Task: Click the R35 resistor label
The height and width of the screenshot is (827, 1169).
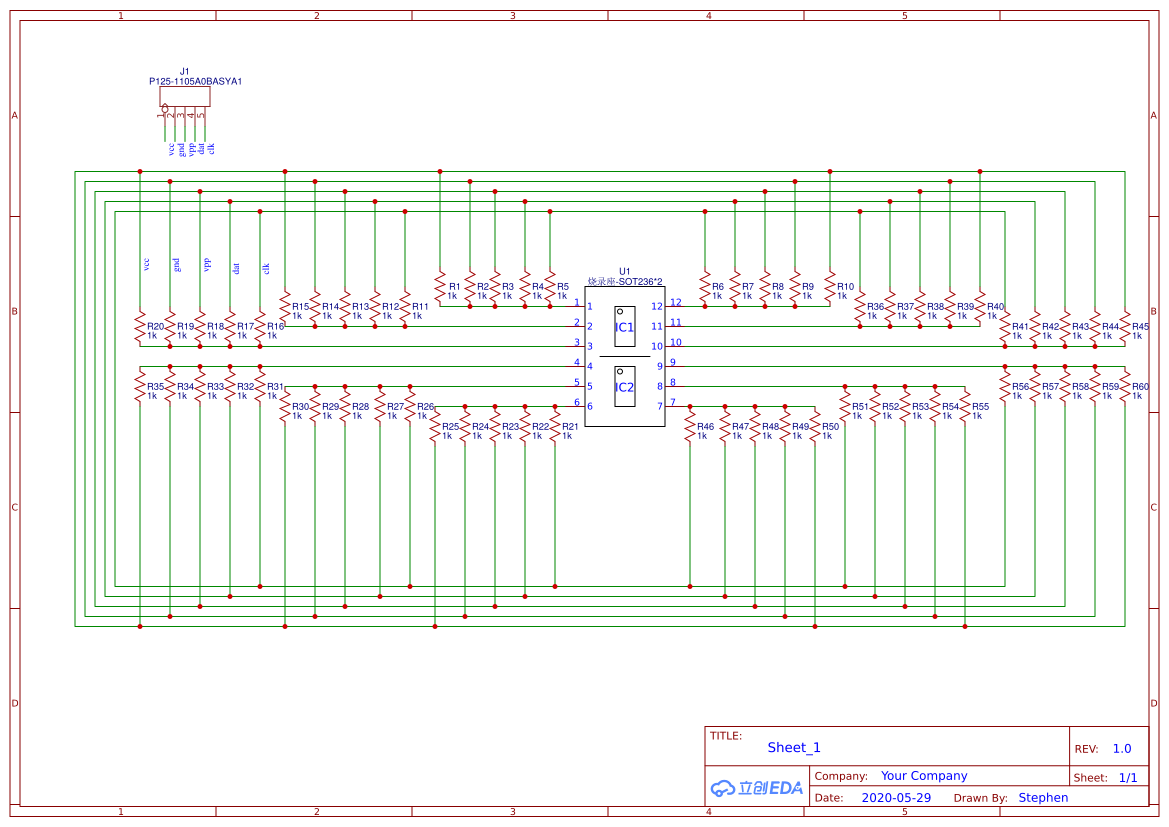Action: click(x=155, y=386)
